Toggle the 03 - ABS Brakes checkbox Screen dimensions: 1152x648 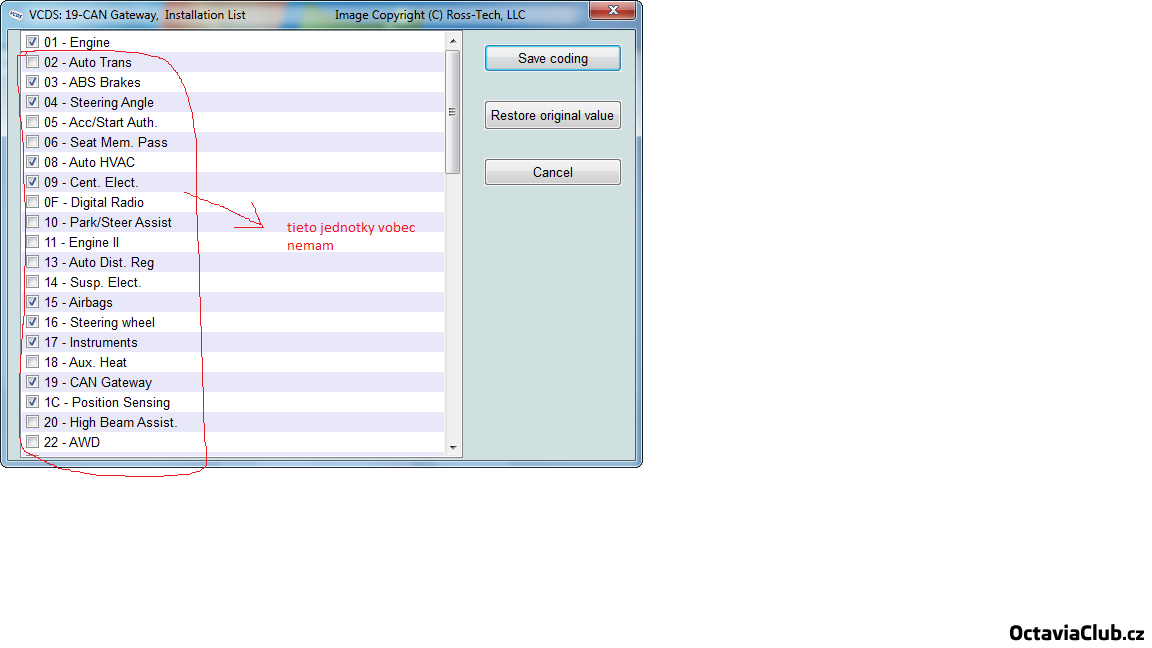click(33, 82)
